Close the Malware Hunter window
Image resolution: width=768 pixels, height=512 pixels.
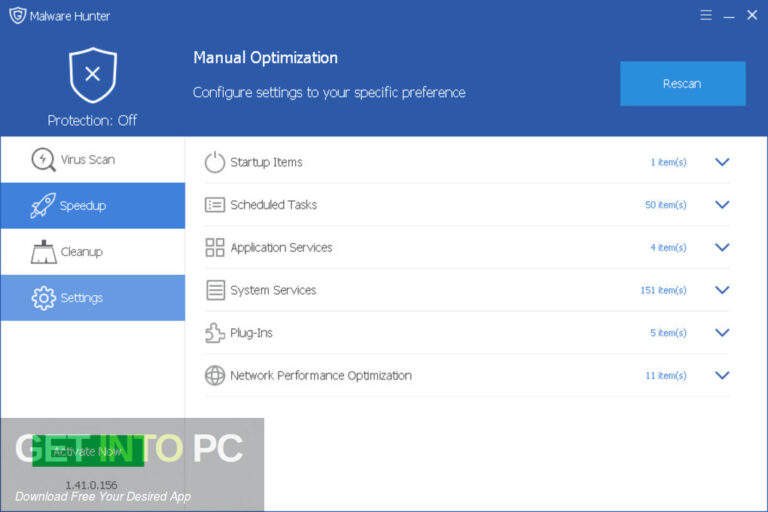[x=752, y=15]
